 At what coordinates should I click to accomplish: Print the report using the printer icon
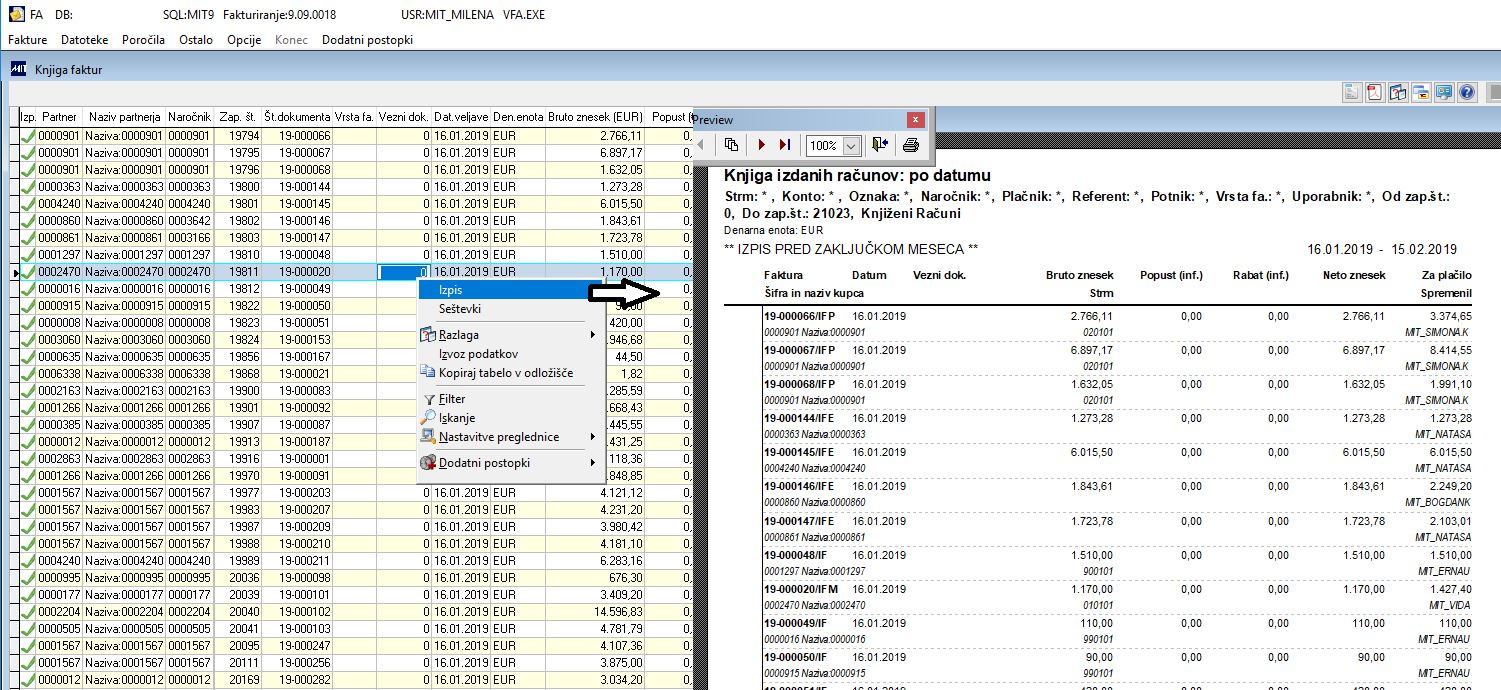(x=910, y=145)
